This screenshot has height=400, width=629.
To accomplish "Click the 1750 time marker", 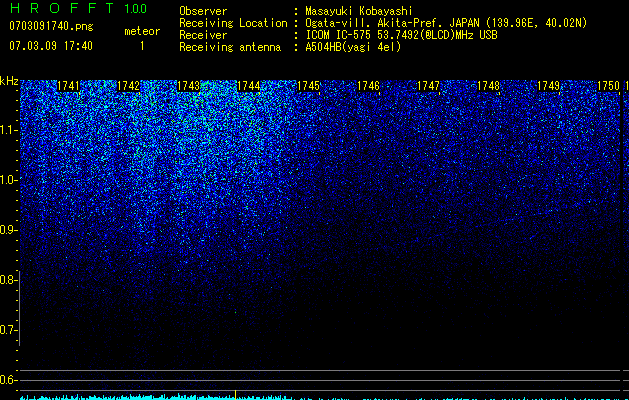I will (609, 86).
